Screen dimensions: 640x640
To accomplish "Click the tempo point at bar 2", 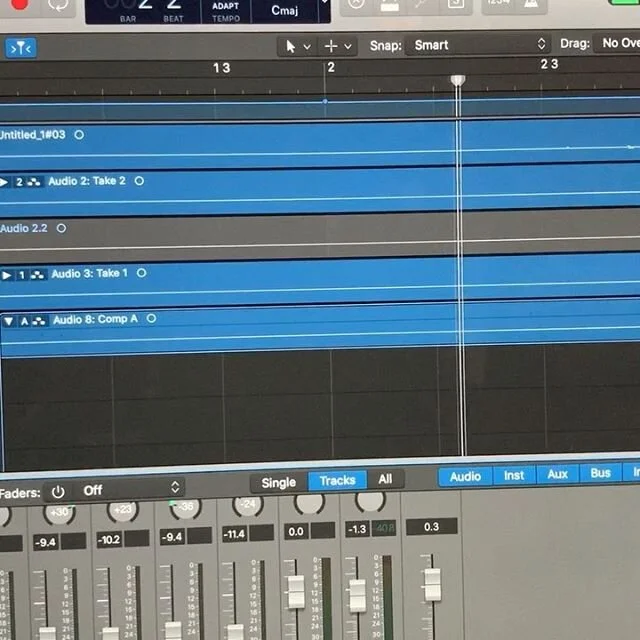I will (325, 101).
